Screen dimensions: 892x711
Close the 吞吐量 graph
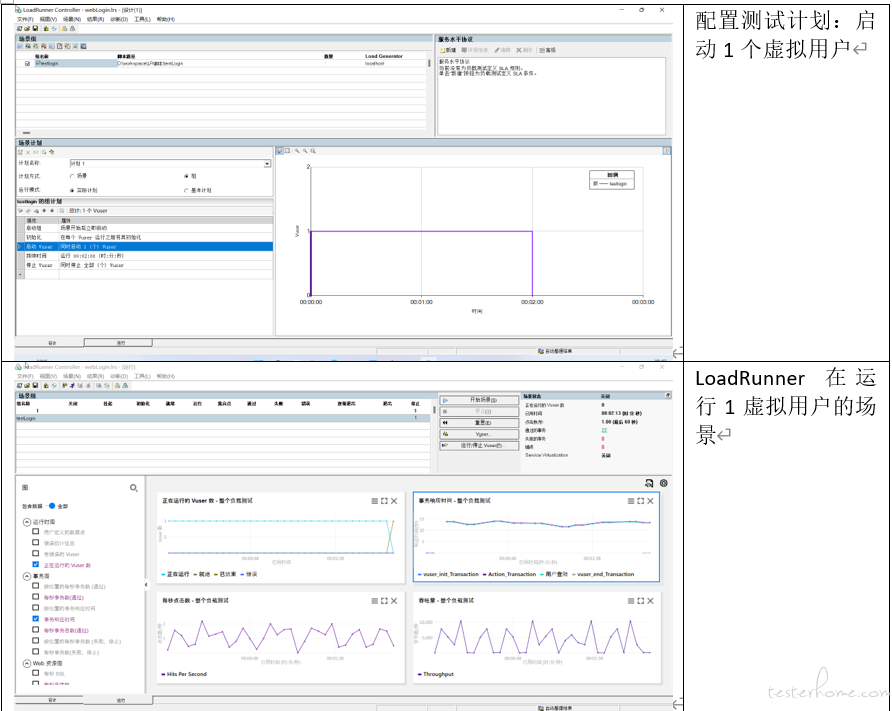coord(650,601)
